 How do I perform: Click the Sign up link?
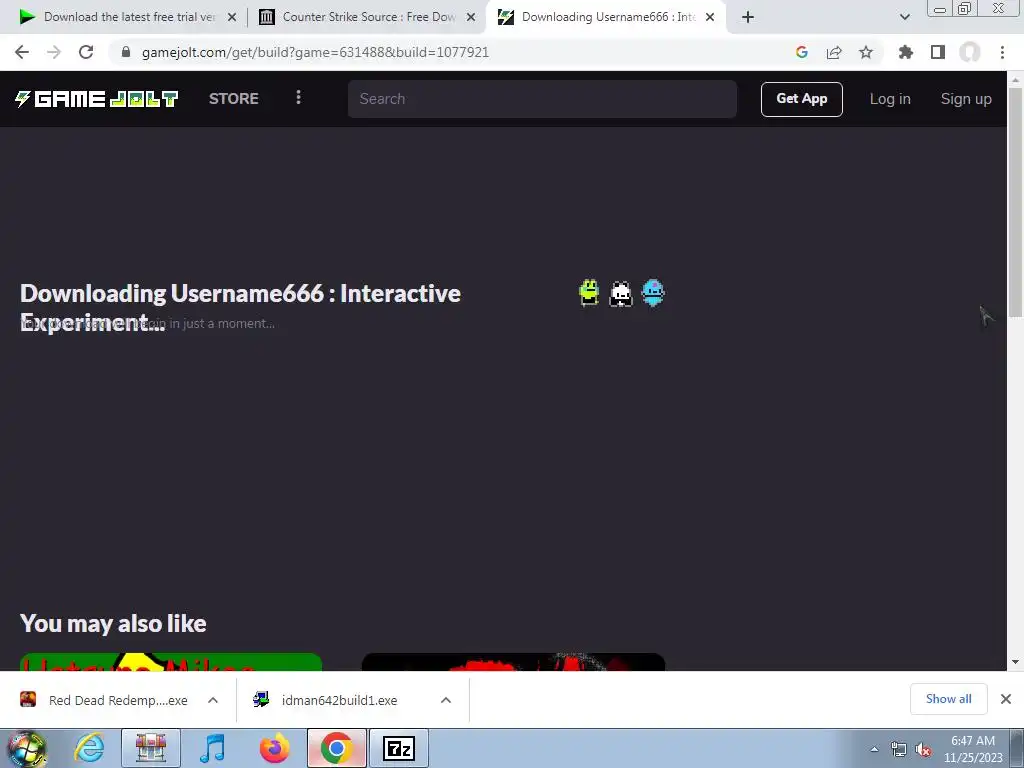click(966, 99)
